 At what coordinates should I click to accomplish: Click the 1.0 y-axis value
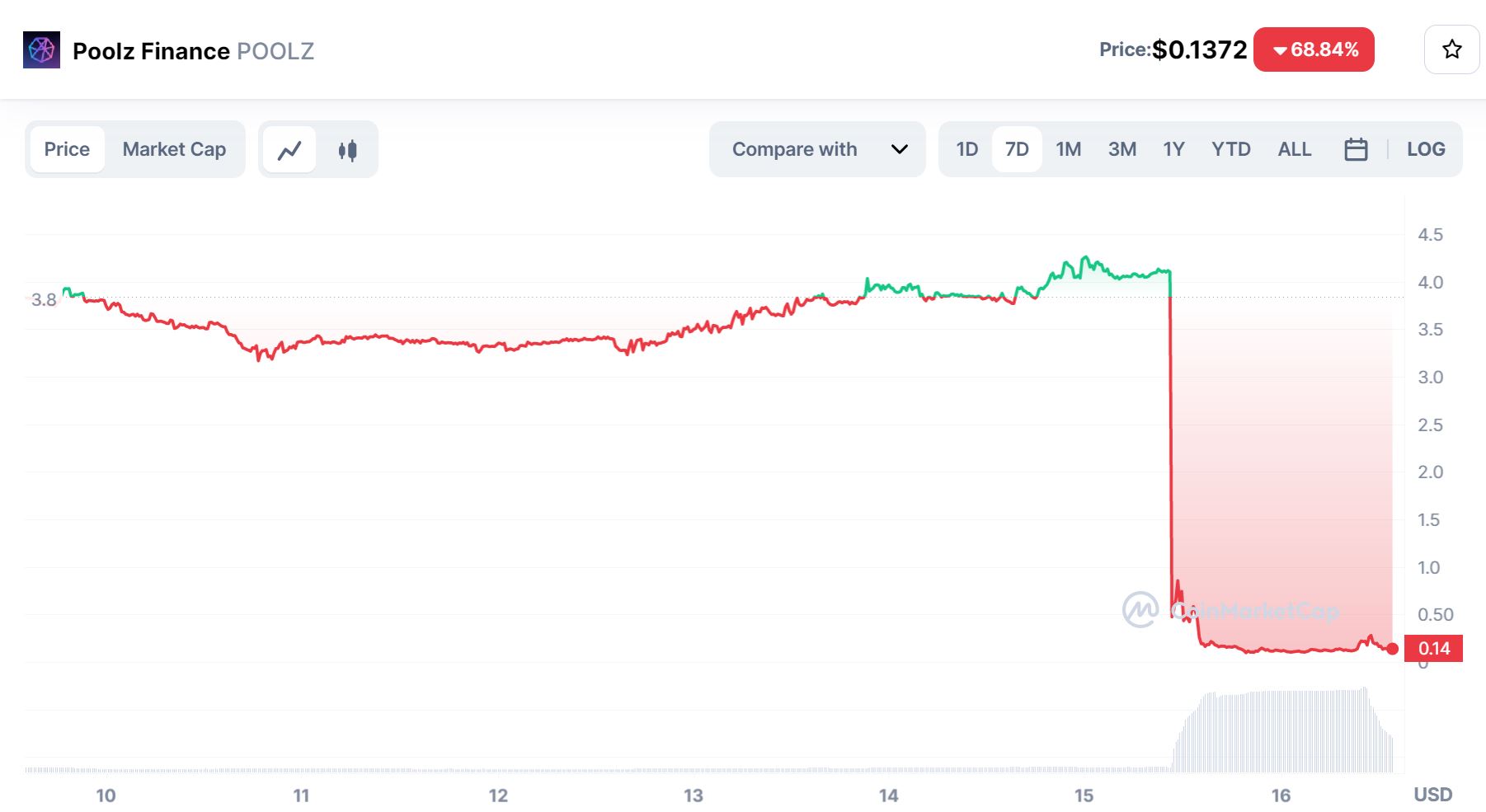[1428, 568]
